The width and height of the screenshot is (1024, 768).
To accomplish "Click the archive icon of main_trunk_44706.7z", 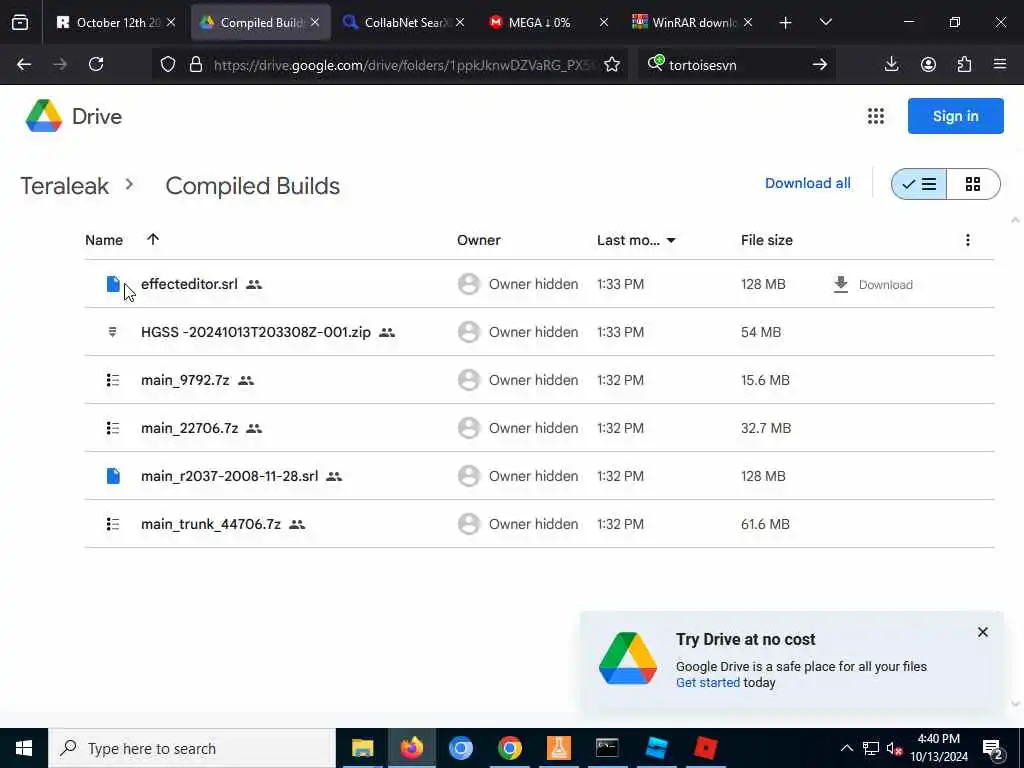I will [x=113, y=524].
